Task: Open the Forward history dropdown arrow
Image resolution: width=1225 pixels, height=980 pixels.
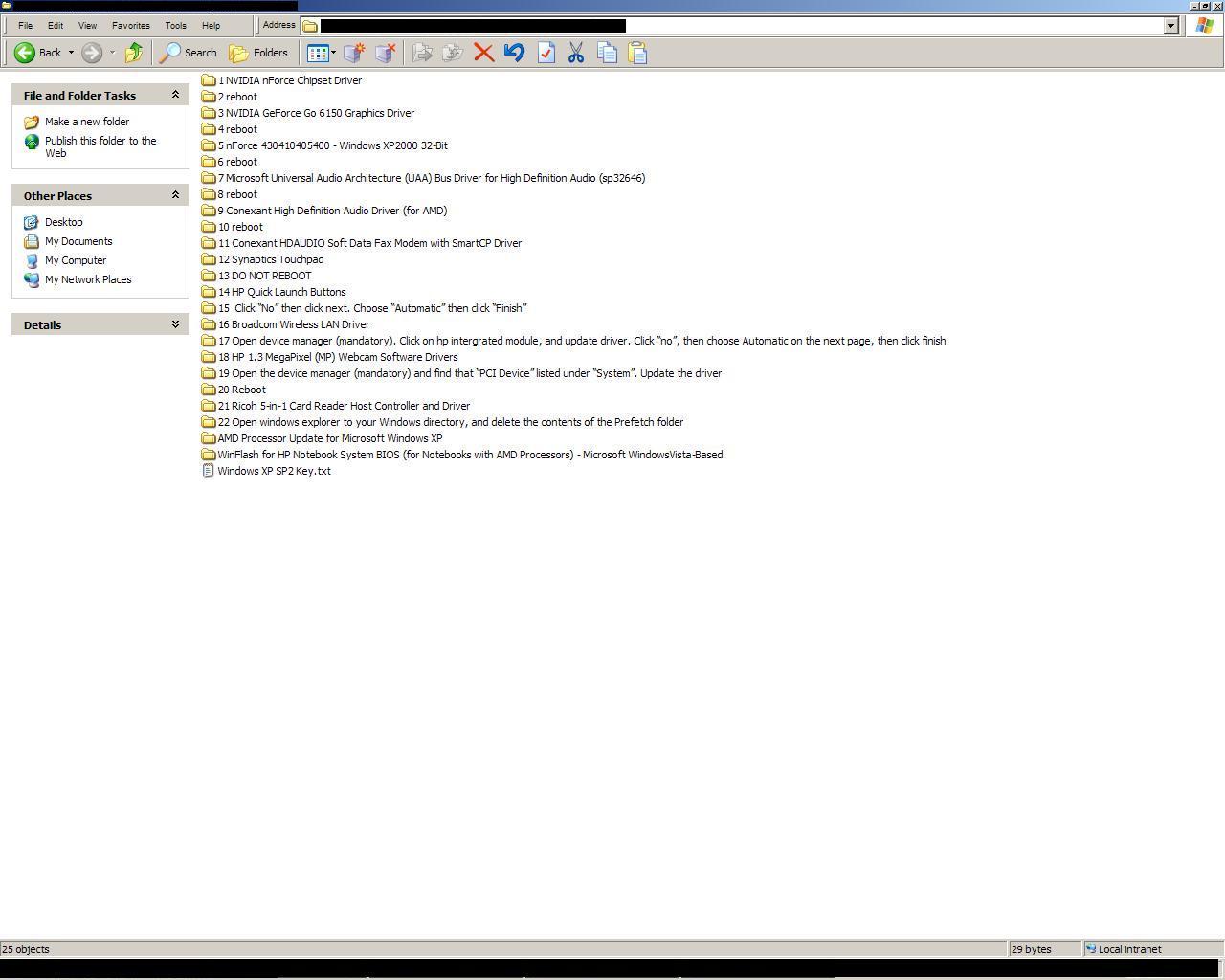Action: [112, 53]
